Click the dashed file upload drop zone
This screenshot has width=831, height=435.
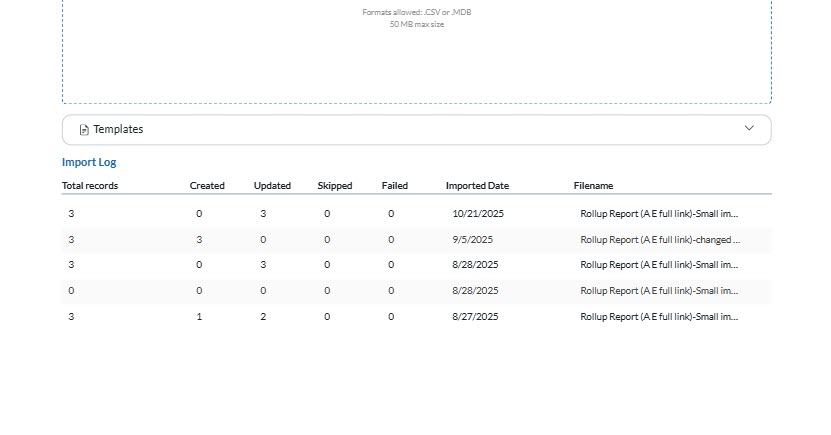tap(416, 60)
